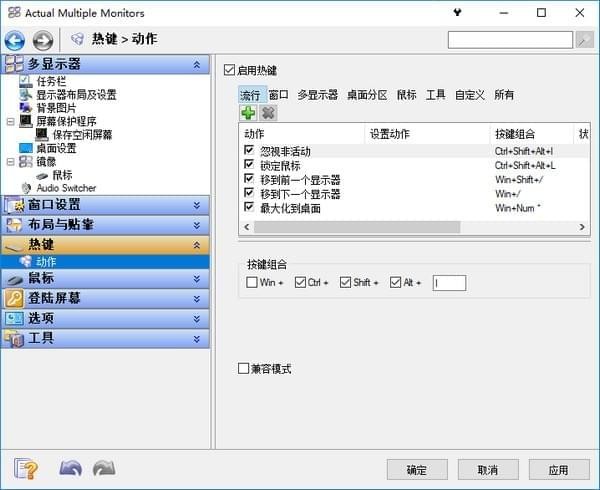The image size is (600, 490).
Task: Click the search box at top right
Action: tap(510, 40)
